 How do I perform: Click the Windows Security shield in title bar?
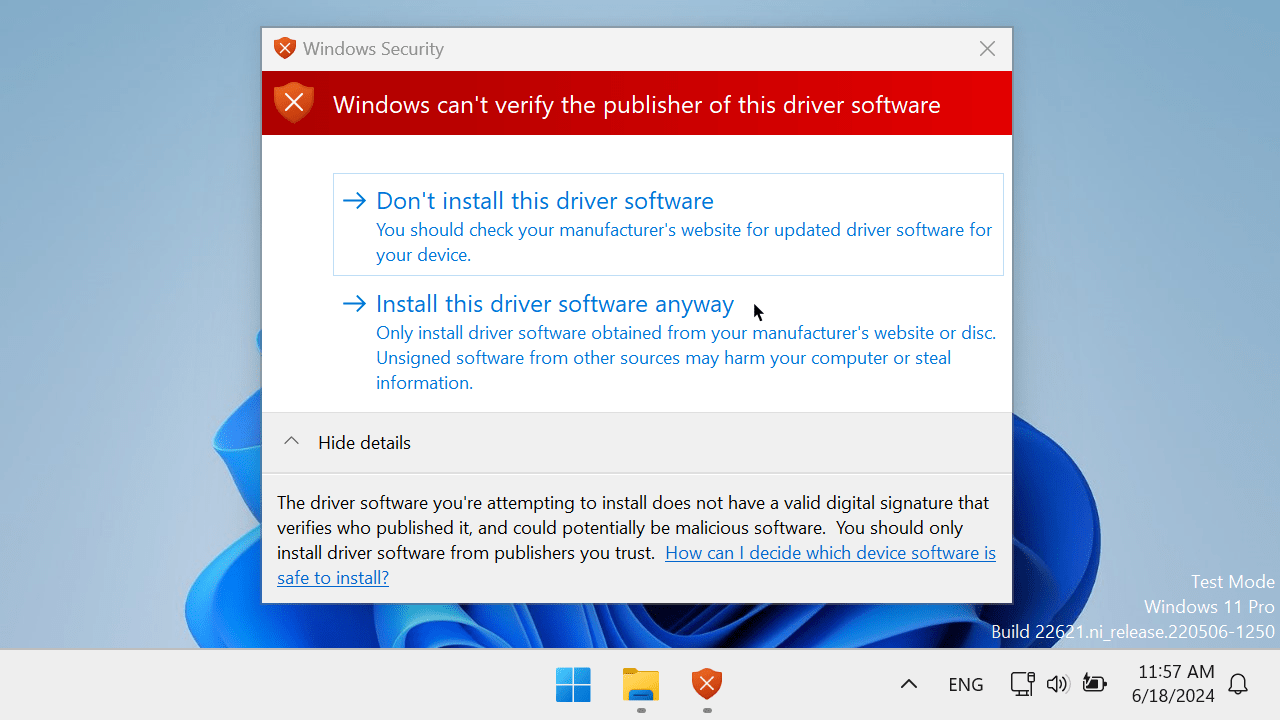click(285, 48)
